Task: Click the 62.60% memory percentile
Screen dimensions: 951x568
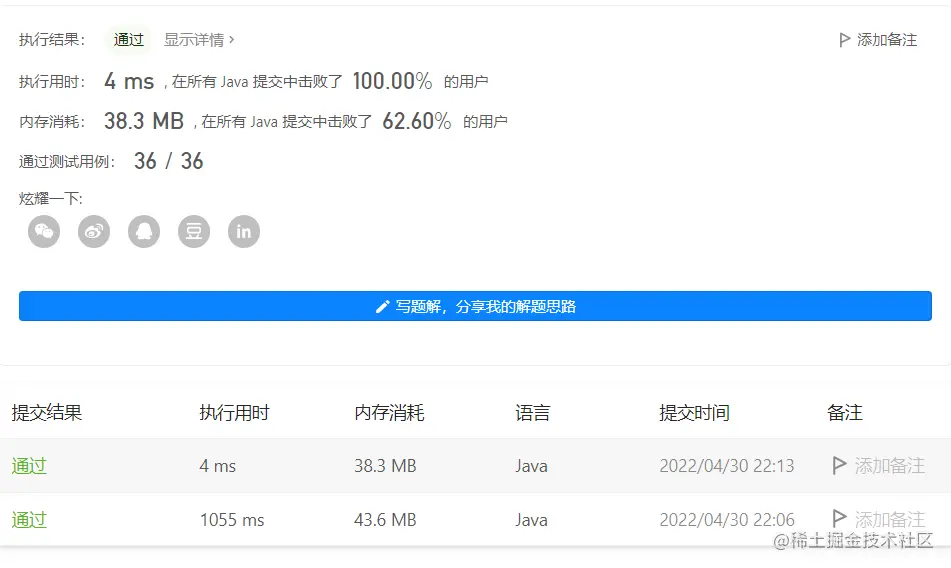Action: pyautogui.click(x=417, y=121)
